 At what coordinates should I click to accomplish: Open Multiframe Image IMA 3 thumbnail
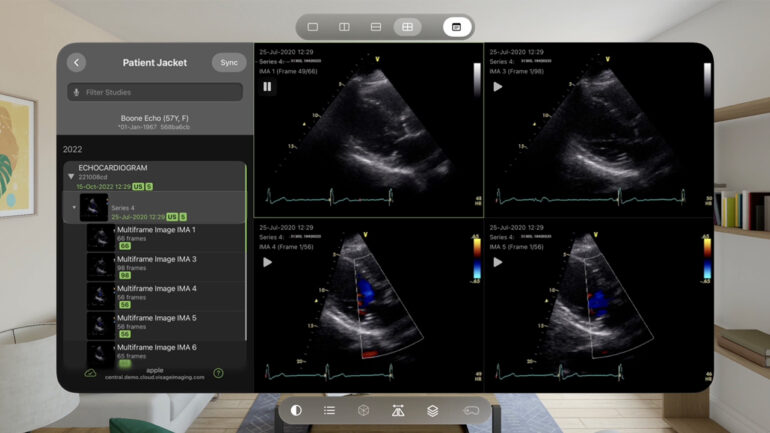102,265
